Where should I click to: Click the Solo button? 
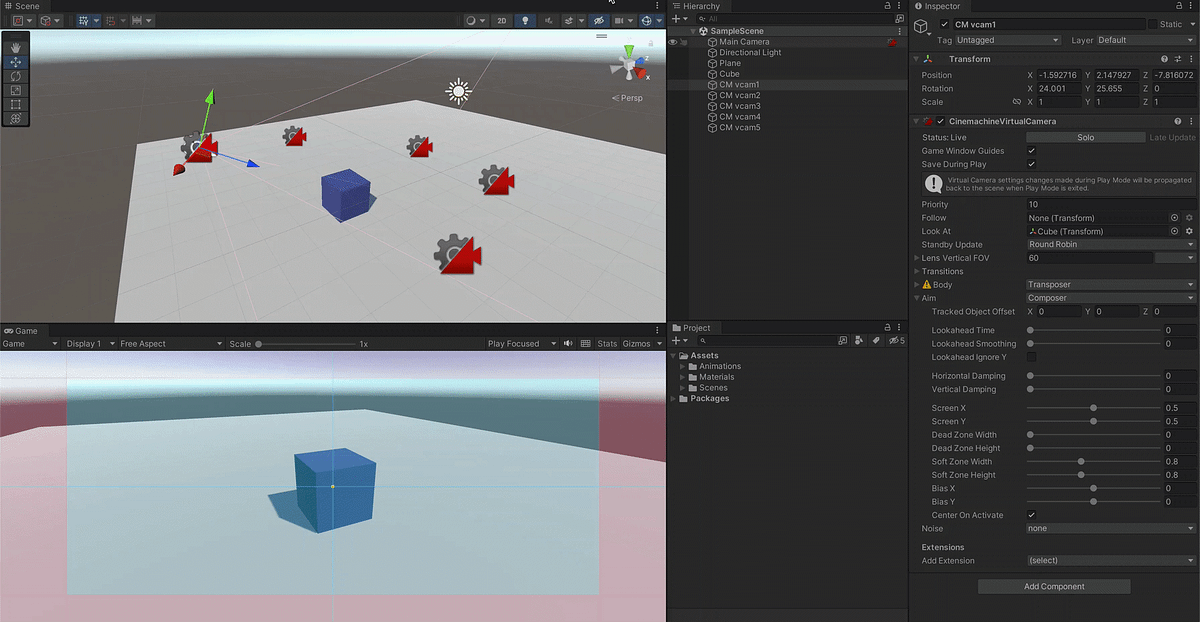click(x=1085, y=137)
